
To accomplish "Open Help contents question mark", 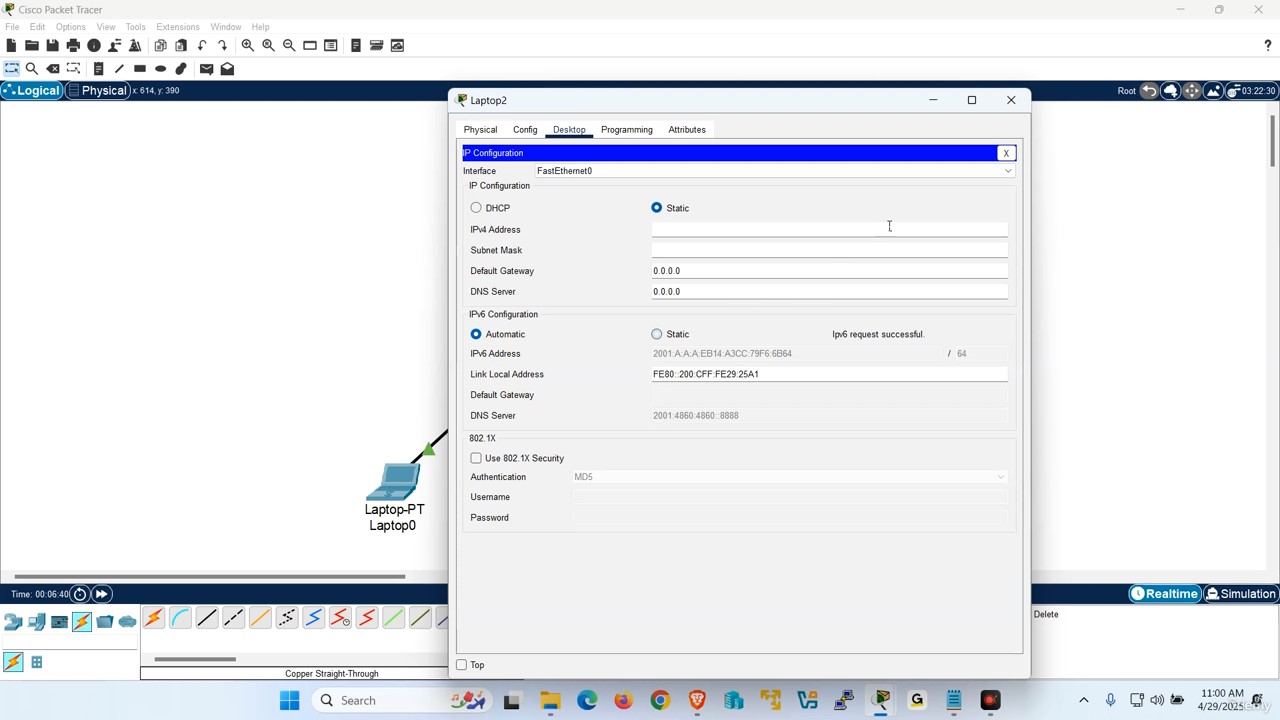I will coord(1268,45).
